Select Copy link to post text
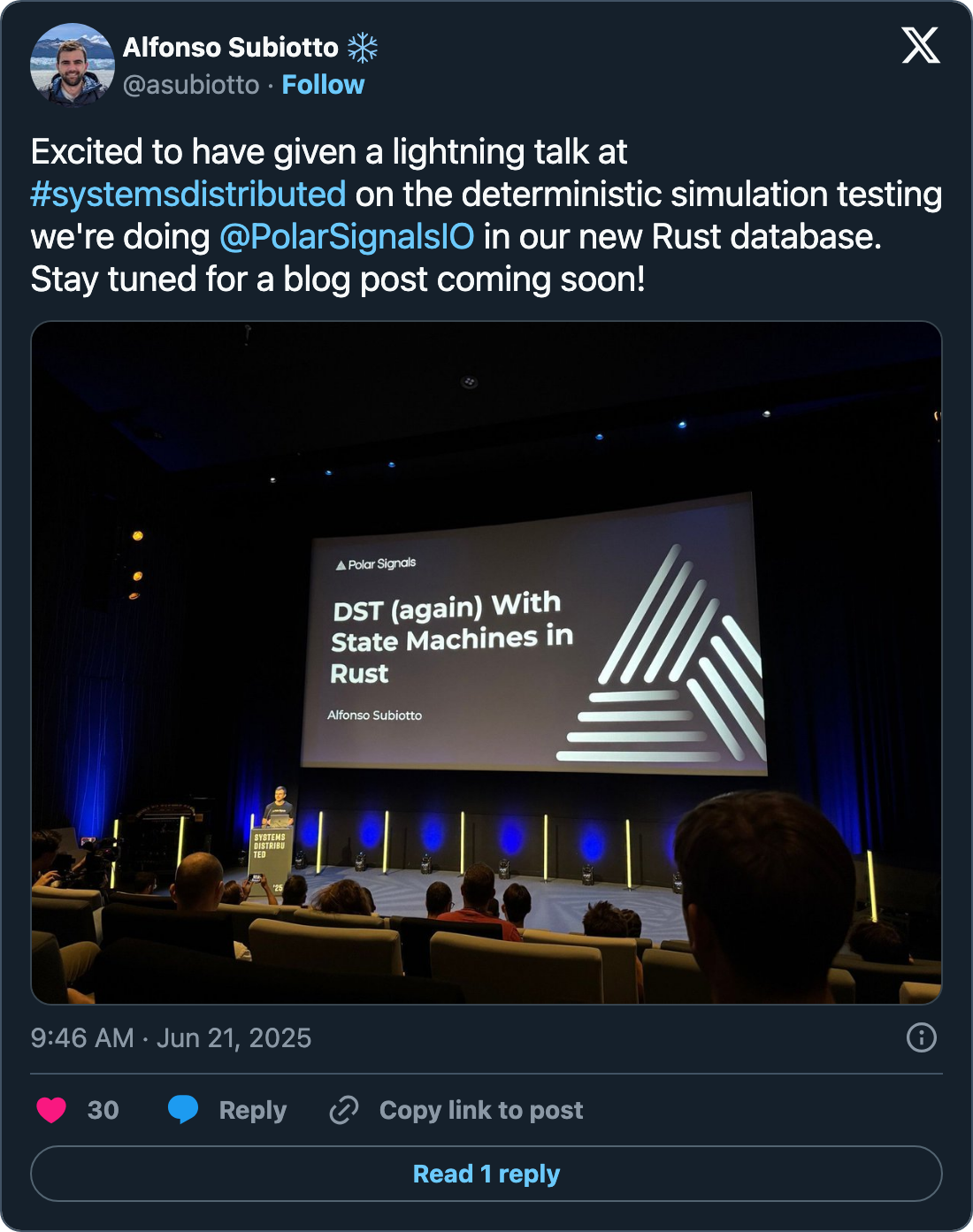This screenshot has width=973, height=1232. coord(481,1110)
